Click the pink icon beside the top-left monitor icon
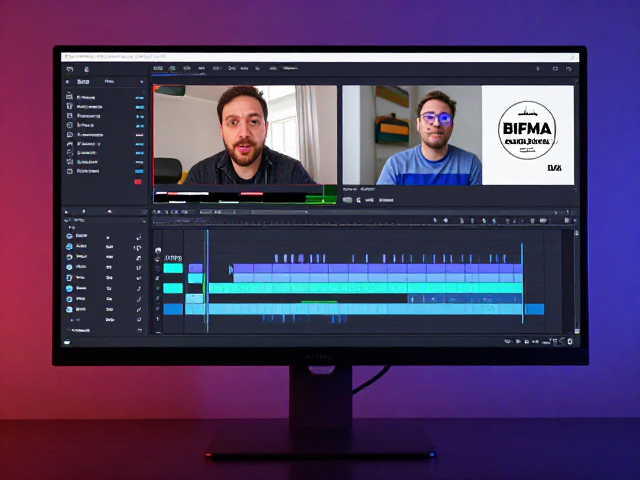The height and width of the screenshot is (480, 640). 87,69
